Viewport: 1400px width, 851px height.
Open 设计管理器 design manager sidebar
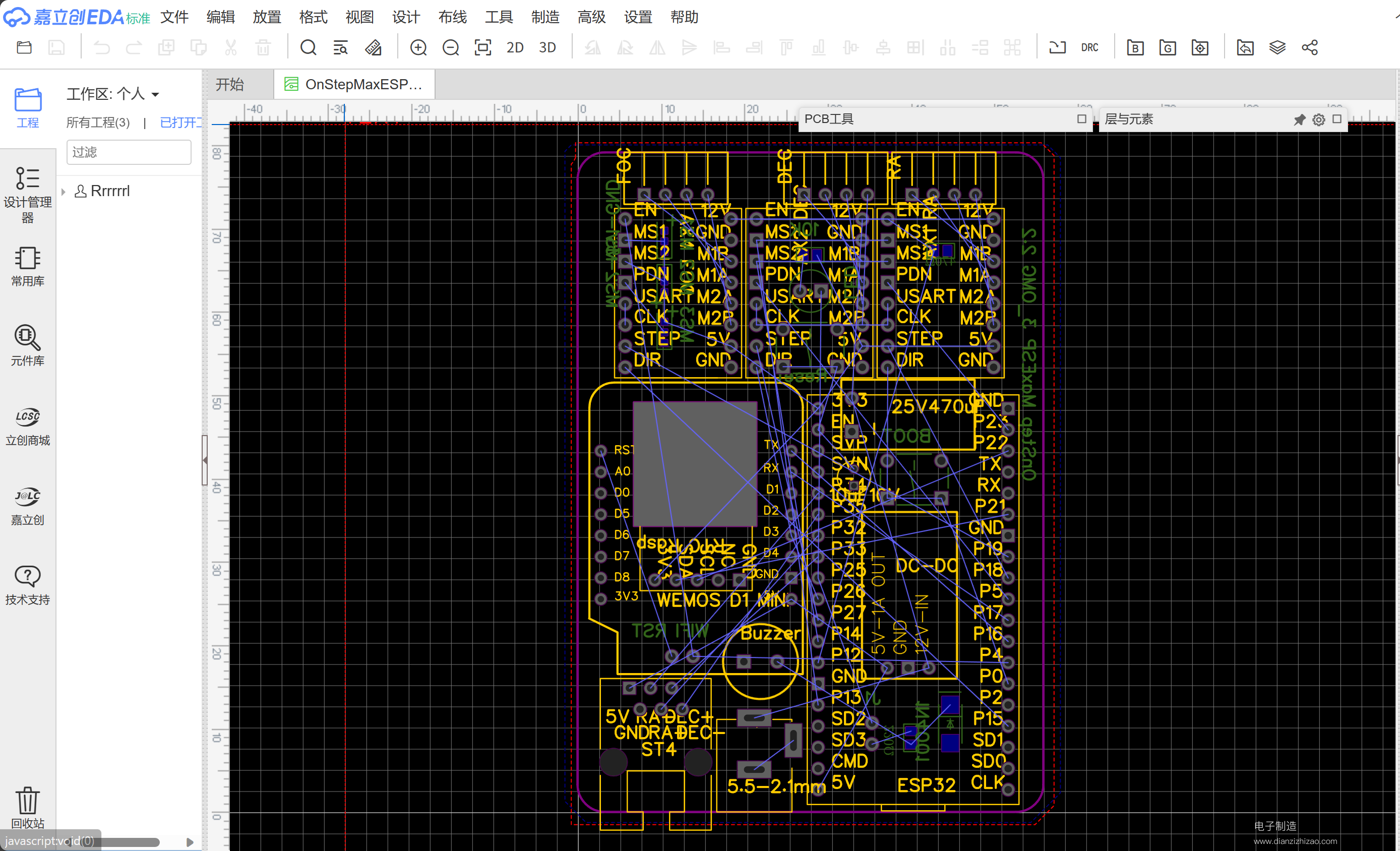coord(27,194)
